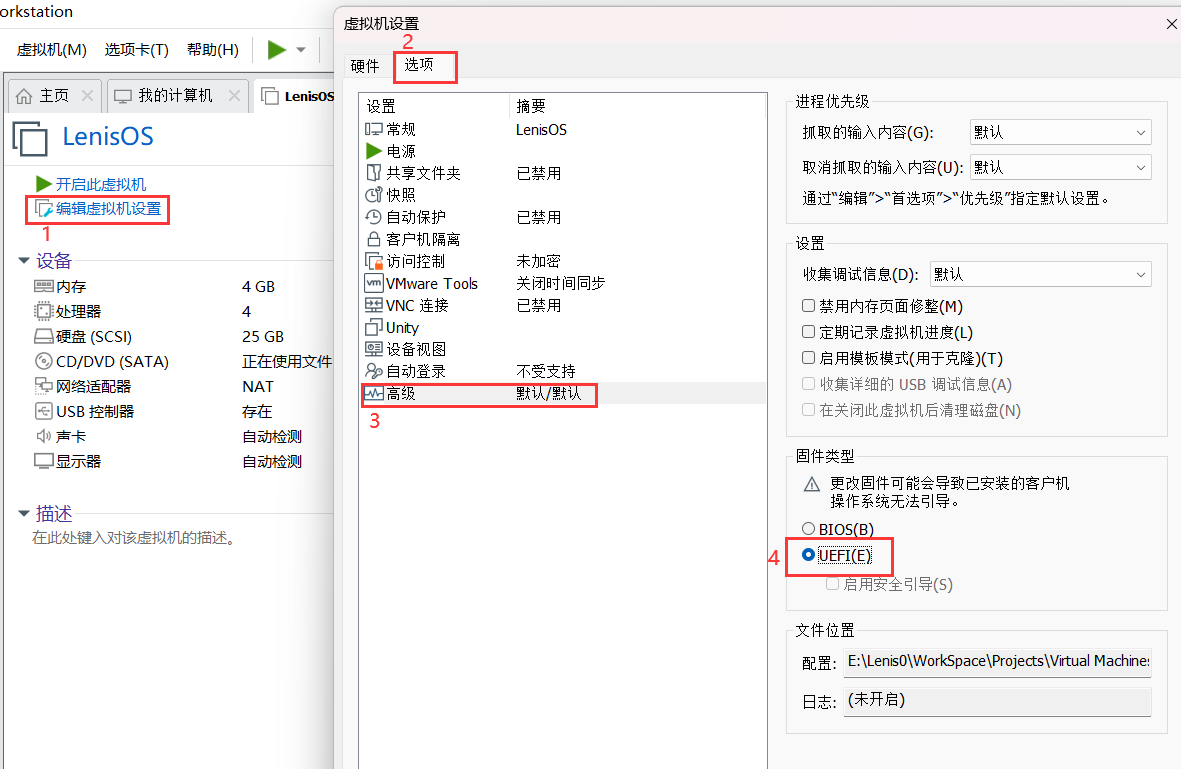Toggle 收集详细的 USB 调试信息(A) checkbox
This screenshot has width=1181, height=769.
808,384
